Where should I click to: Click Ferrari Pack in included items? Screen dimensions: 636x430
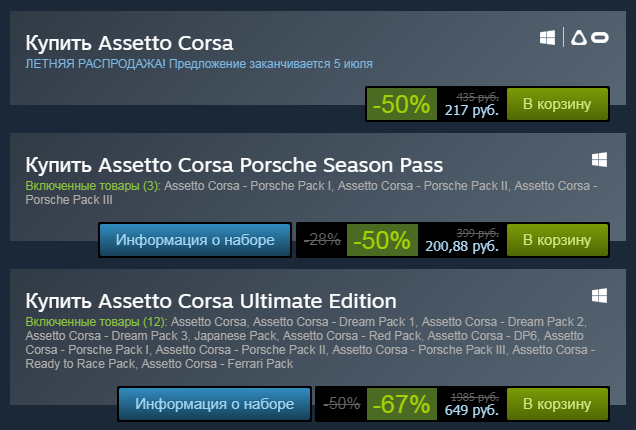click(x=260, y=364)
